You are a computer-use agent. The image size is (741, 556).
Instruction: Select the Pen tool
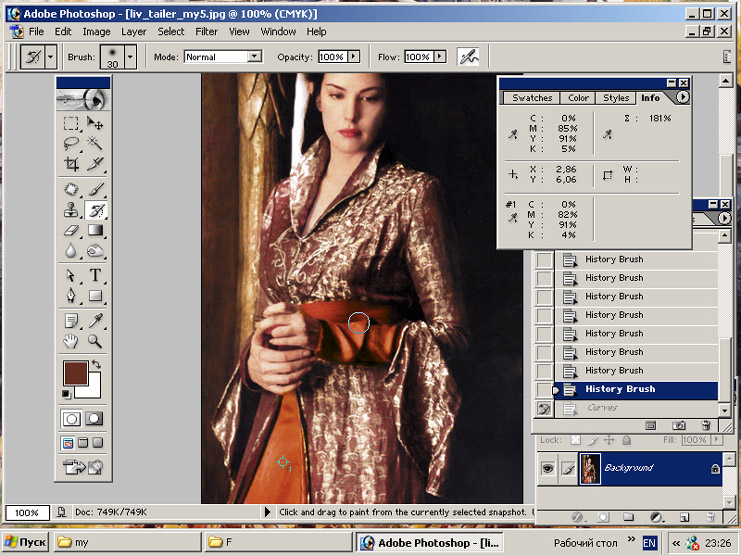pos(71,296)
